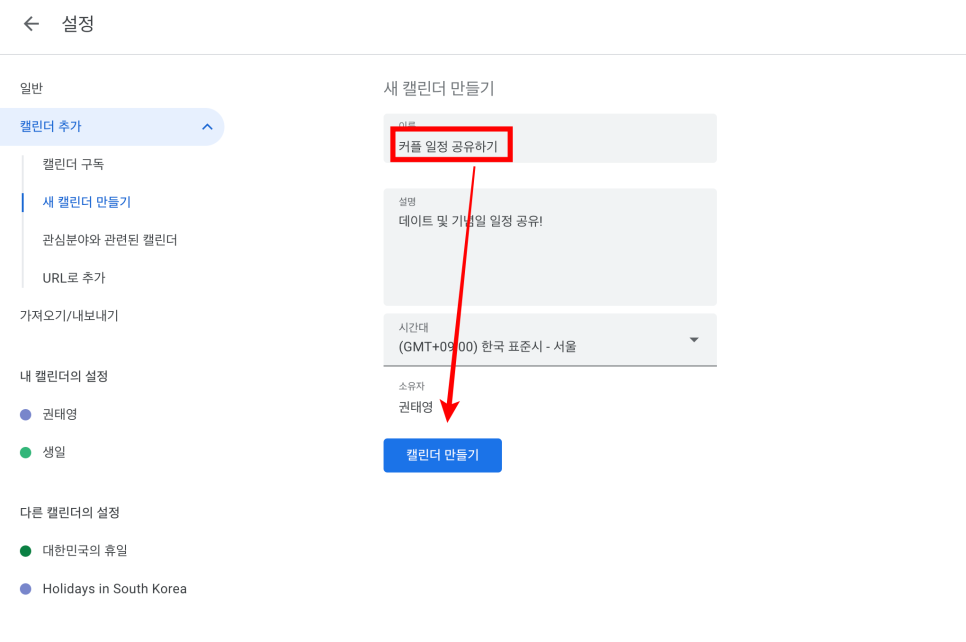This screenshot has height=642, width=966.
Task: Click the timezone dropdown arrow
Action: point(694,340)
